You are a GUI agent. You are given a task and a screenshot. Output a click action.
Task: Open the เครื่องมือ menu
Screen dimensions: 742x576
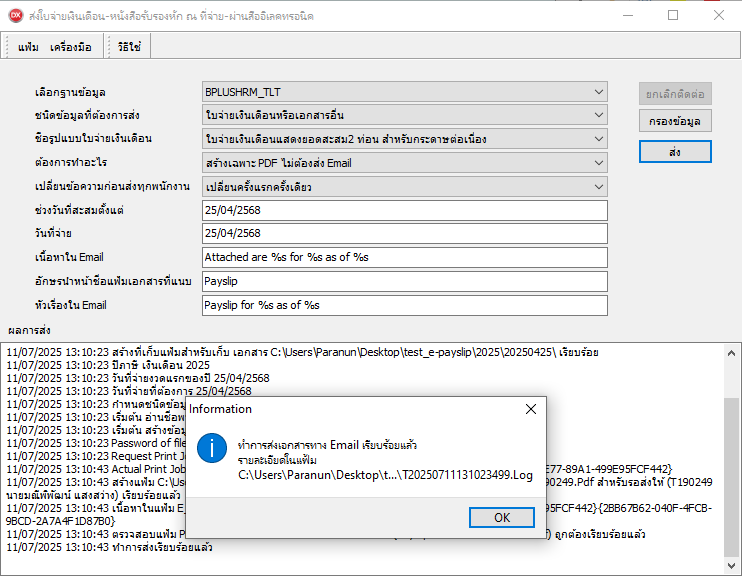tap(71, 47)
